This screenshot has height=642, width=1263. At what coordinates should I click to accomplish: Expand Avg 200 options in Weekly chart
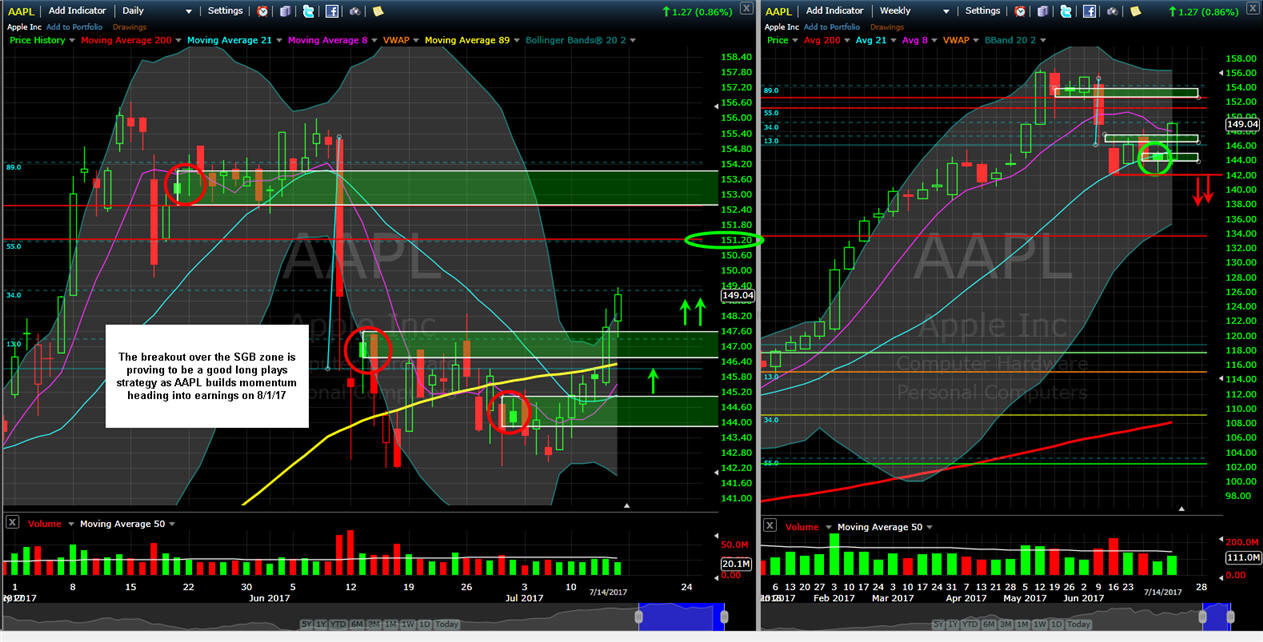pos(847,40)
